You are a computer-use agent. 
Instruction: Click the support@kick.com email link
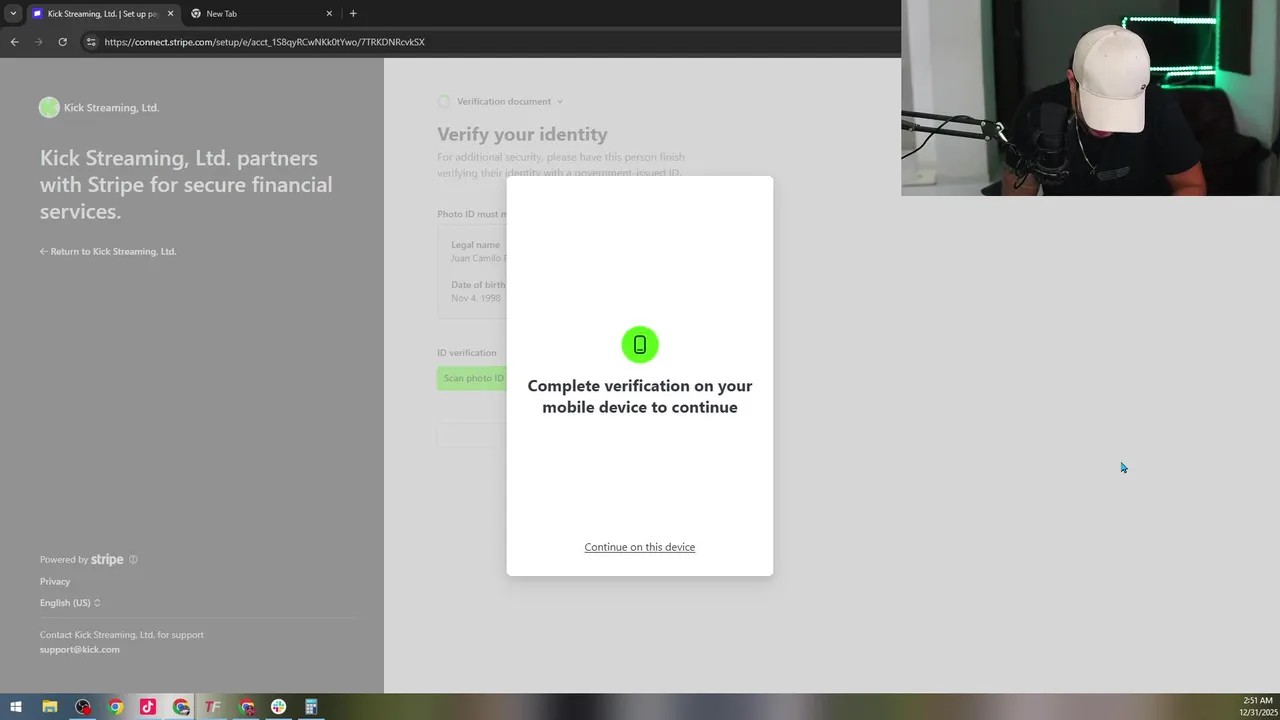tap(80, 649)
